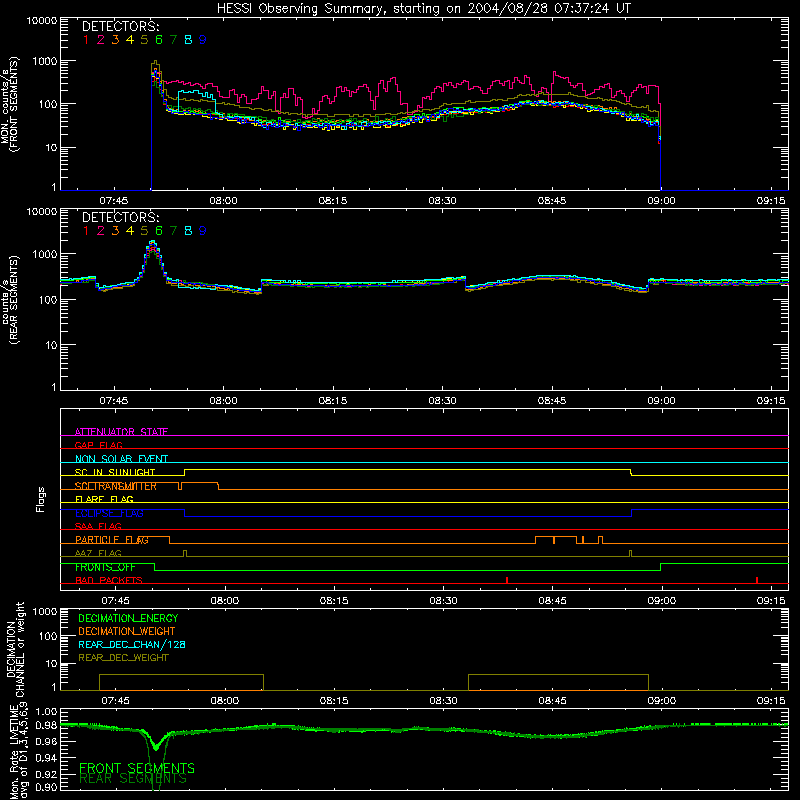Select dark green detector '7' in front segments legend
This screenshot has height=800, width=800.
click(173, 40)
